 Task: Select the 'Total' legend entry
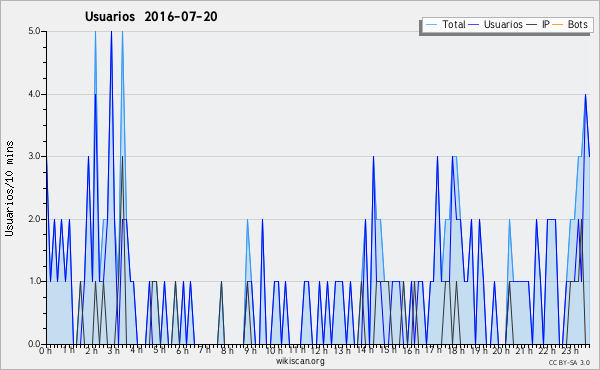pyautogui.click(x=454, y=24)
